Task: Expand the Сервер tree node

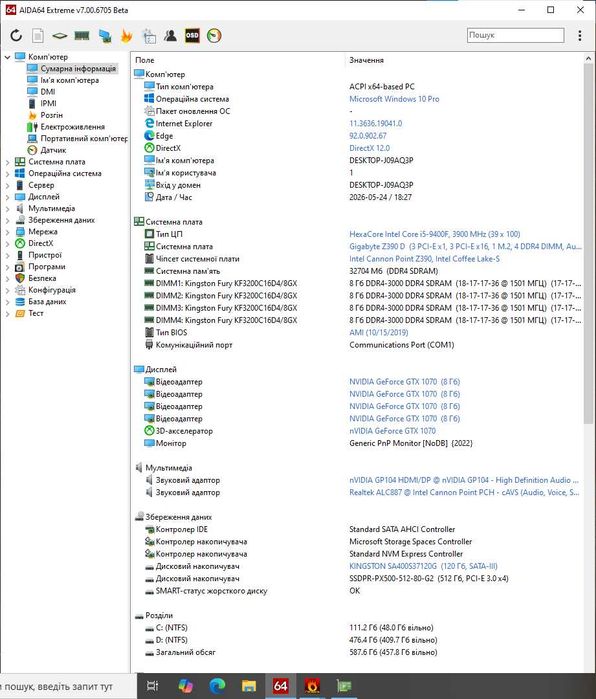Action: click(8, 185)
